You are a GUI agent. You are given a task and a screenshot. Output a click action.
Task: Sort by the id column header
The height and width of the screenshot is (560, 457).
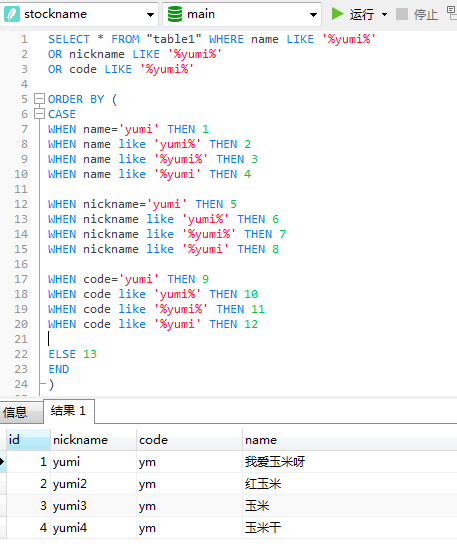pos(28,440)
